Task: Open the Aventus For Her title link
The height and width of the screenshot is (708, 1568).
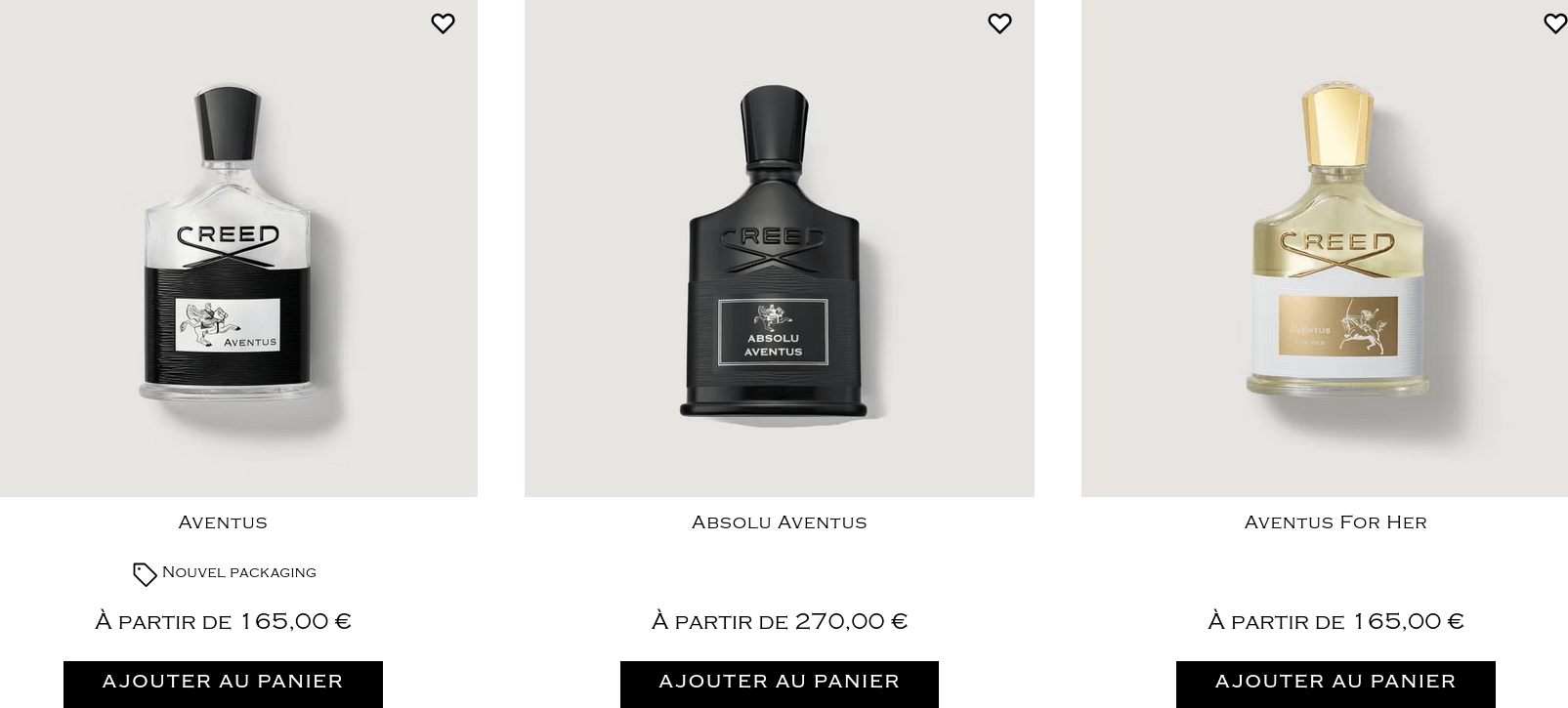Action: [1335, 522]
